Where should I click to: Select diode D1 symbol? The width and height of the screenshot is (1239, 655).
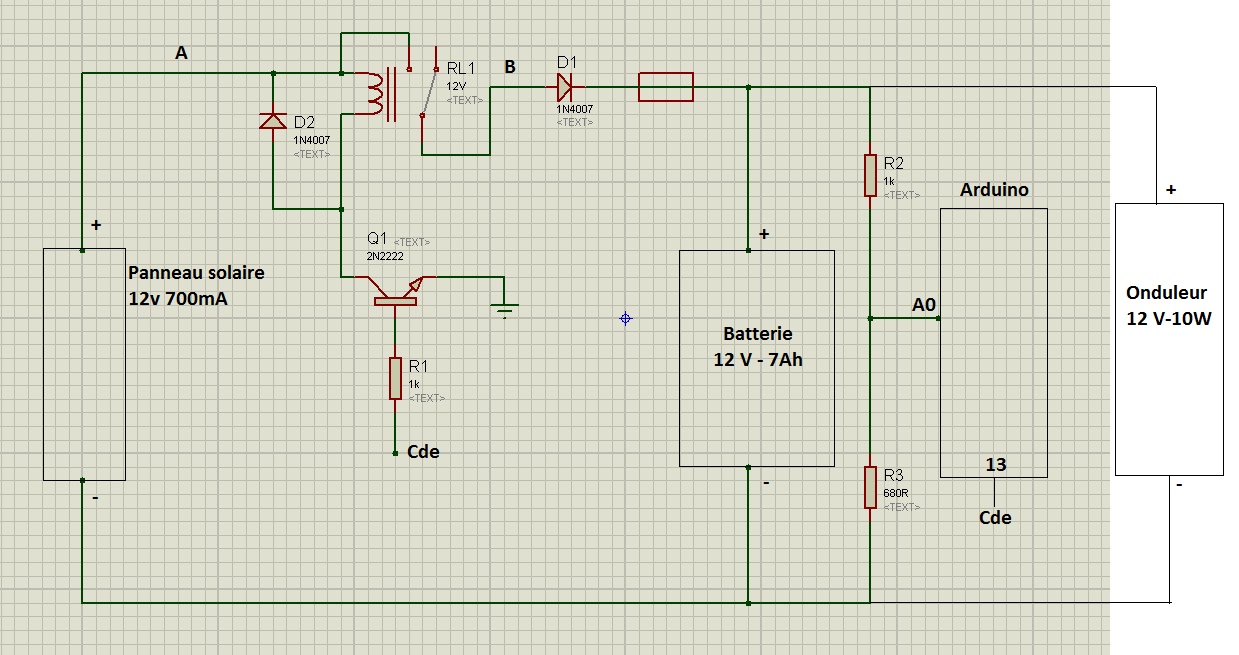564,87
